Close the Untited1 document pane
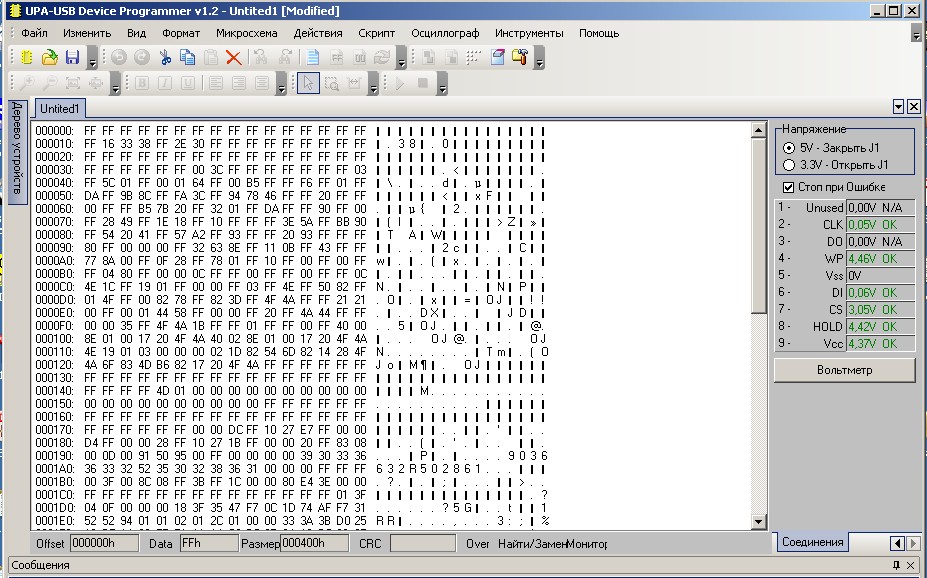Viewport: 927px width, 578px height. [914, 106]
